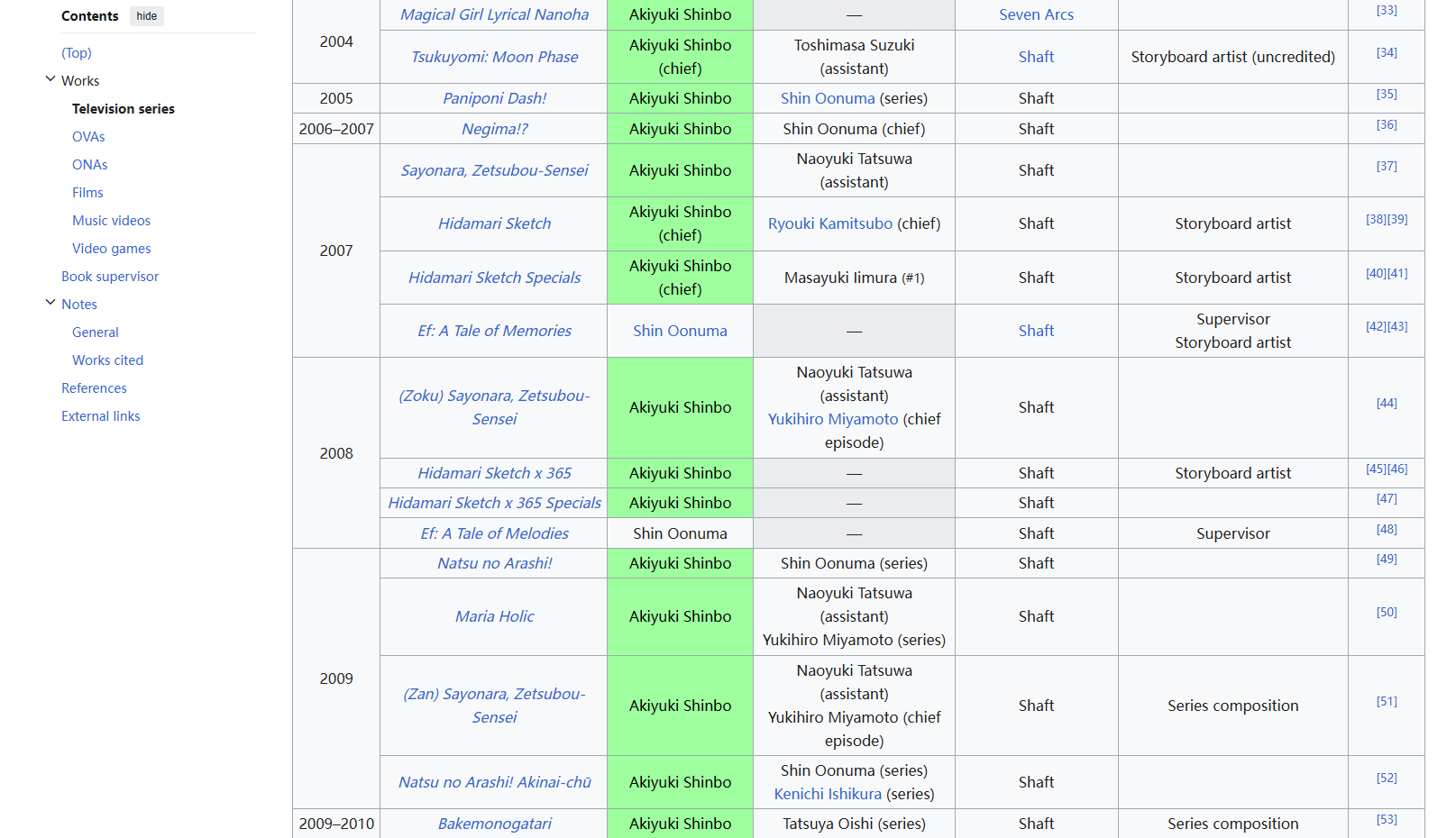Open Hidamari Sketch x 365 article
Image resolution: width=1456 pixels, height=838 pixels.
pos(494,473)
